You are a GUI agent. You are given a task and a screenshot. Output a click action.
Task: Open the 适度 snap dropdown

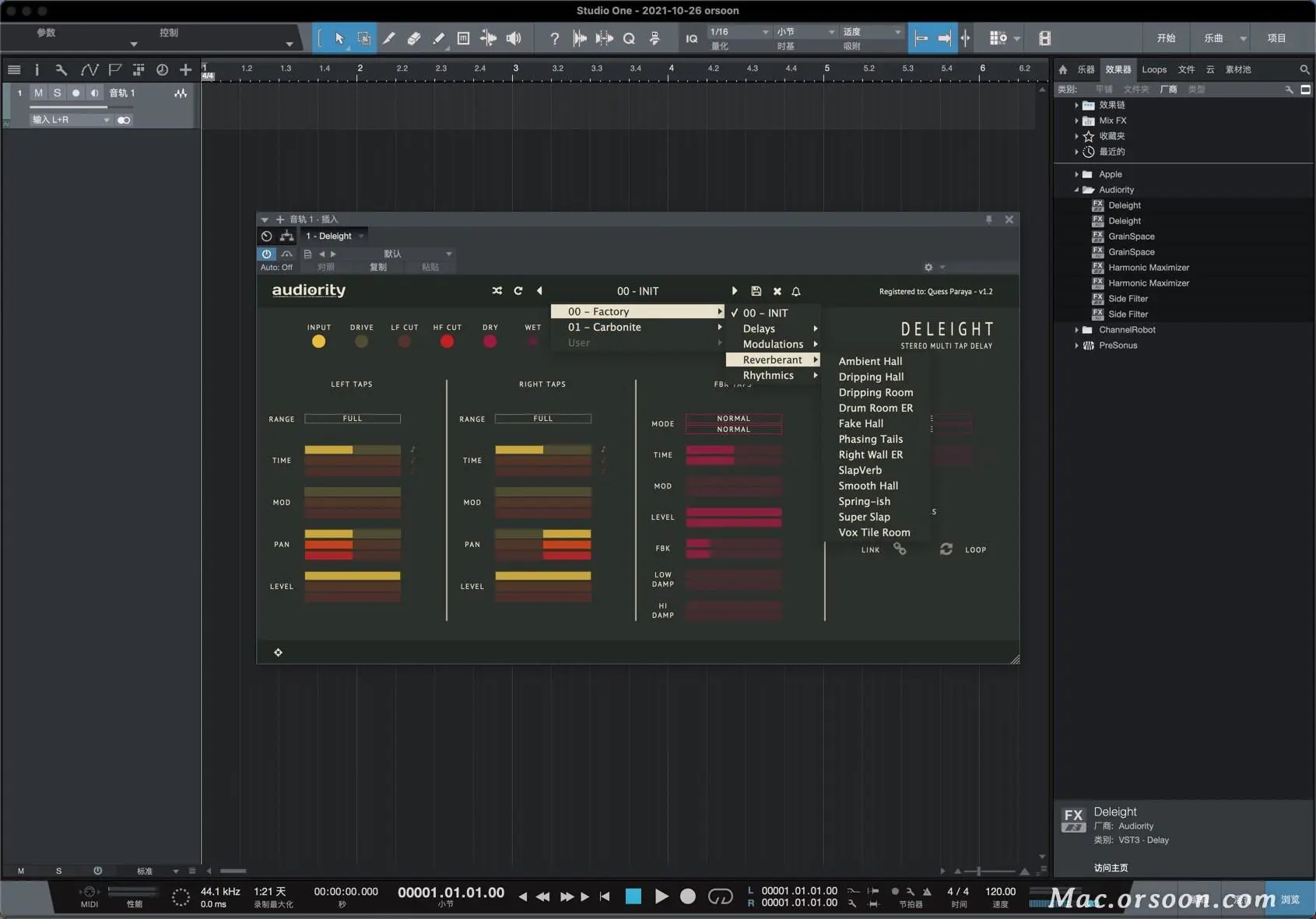coord(872,32)
